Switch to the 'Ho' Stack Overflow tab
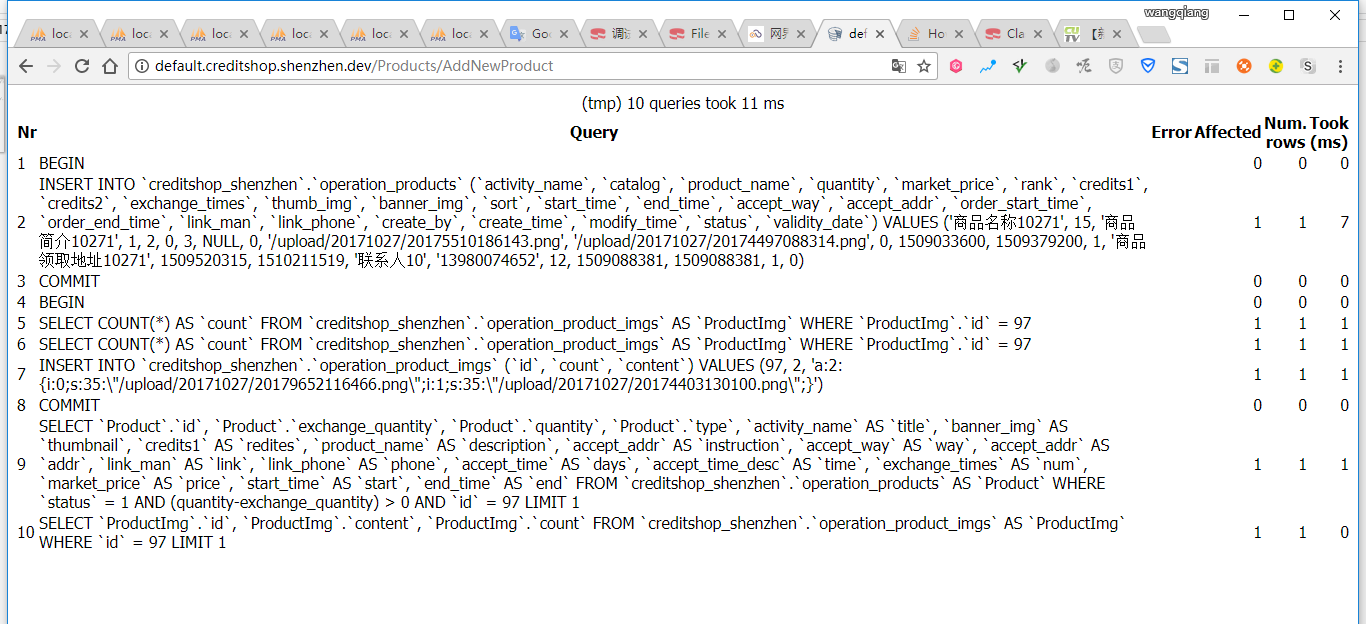Image resolution: width=1366 pixels, height=624 pixels. (x=936, y=33)
